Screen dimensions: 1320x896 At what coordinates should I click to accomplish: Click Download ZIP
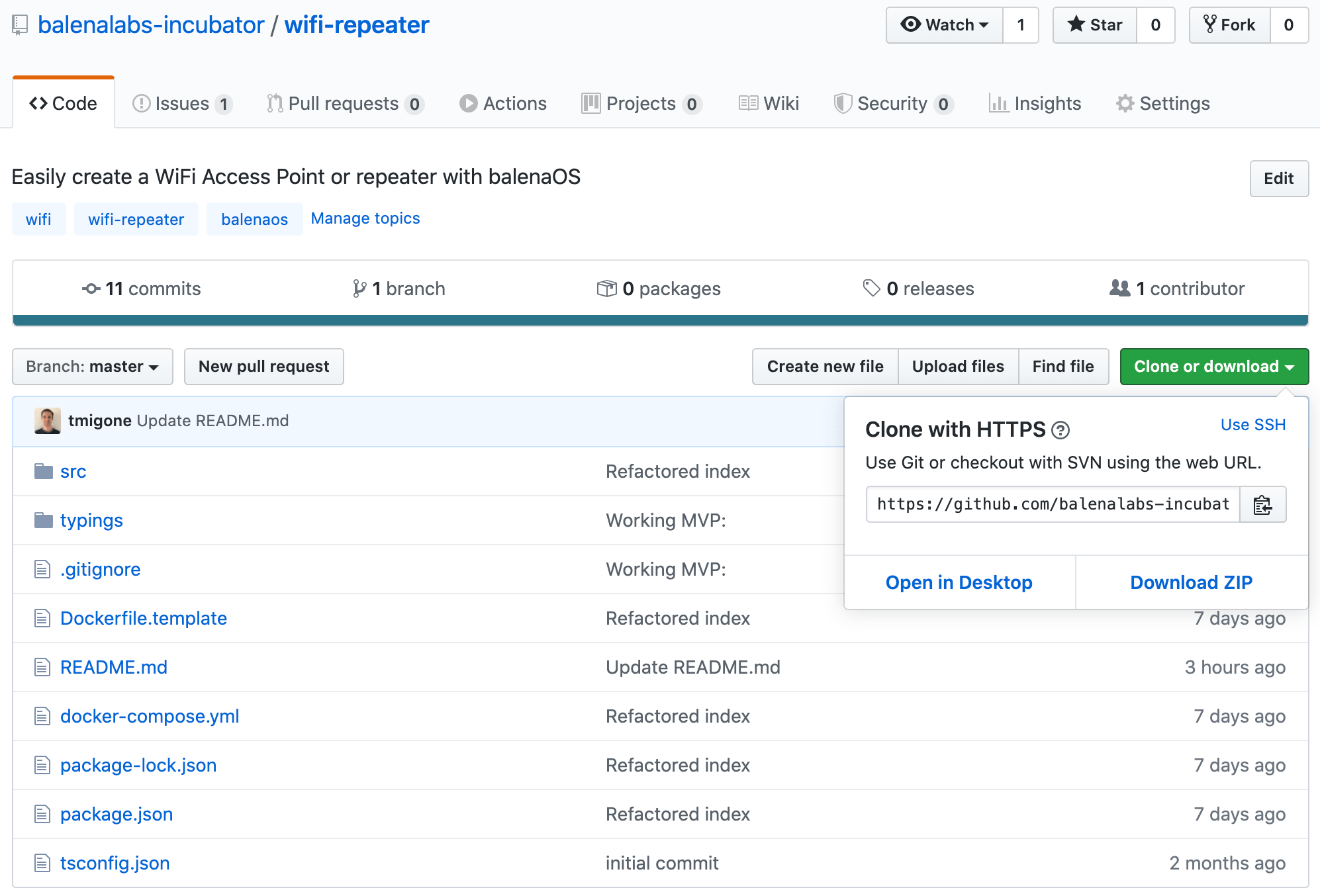coord(1191,582)
